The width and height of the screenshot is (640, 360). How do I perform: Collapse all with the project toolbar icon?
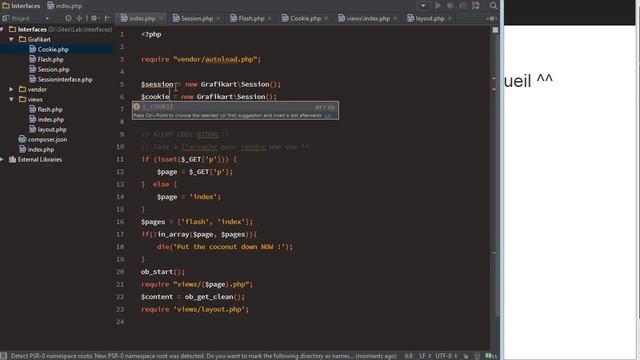point(79,18)
